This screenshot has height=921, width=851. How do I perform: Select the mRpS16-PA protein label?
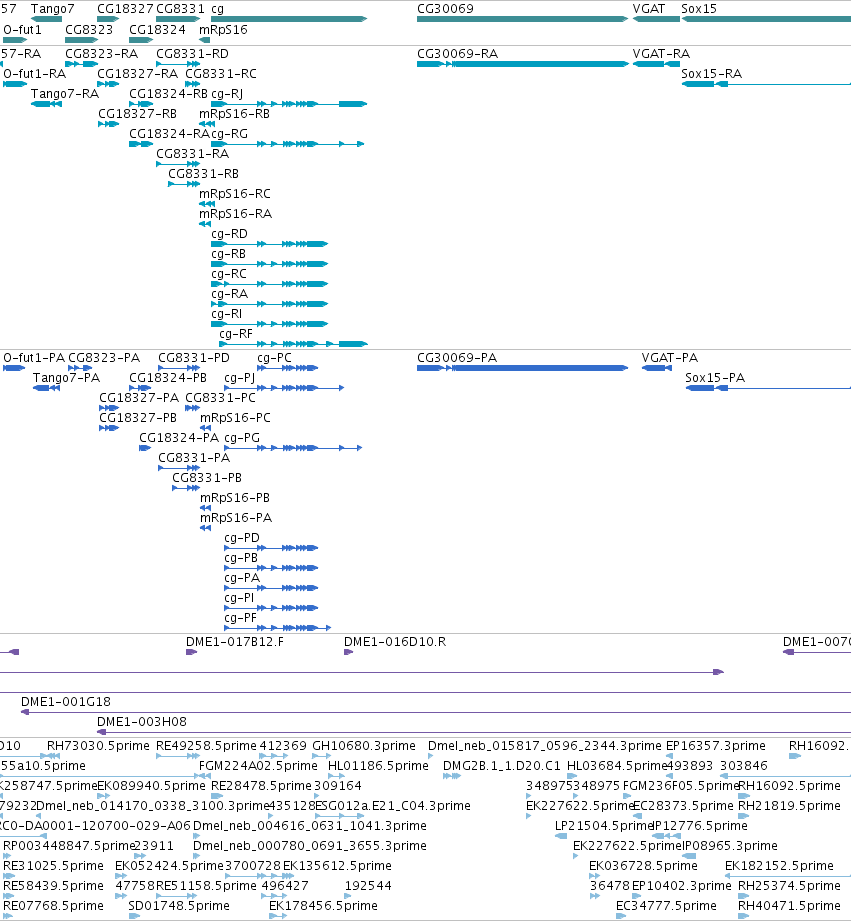(236, 517)
